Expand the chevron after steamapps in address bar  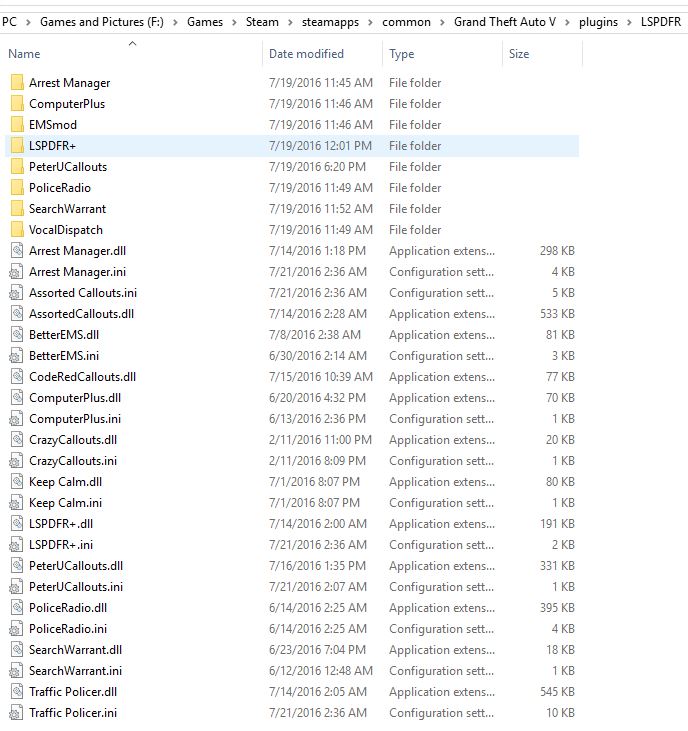click(371, 22)
